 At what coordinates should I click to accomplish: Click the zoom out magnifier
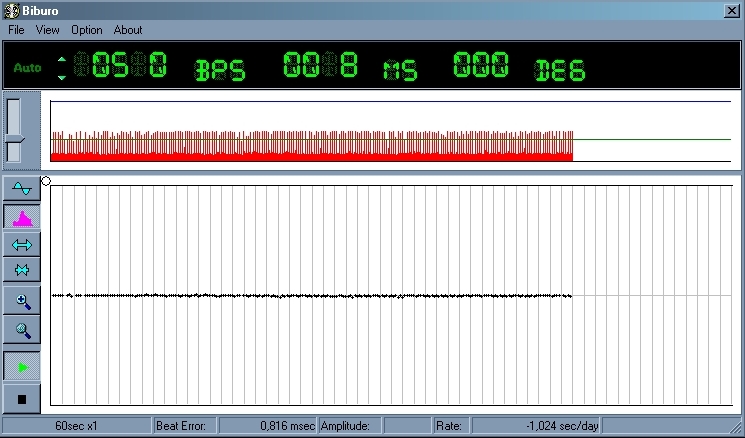(x=22, y=329)
